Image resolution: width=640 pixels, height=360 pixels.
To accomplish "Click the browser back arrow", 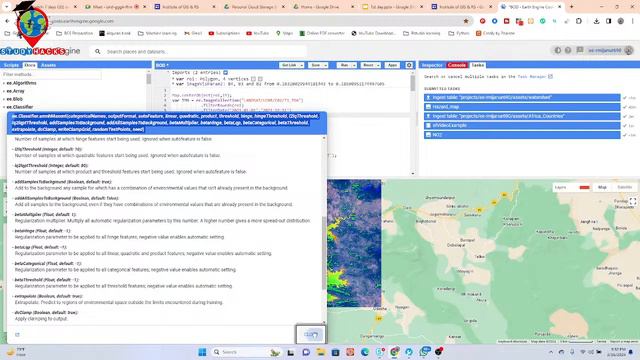I will [7, 21].
